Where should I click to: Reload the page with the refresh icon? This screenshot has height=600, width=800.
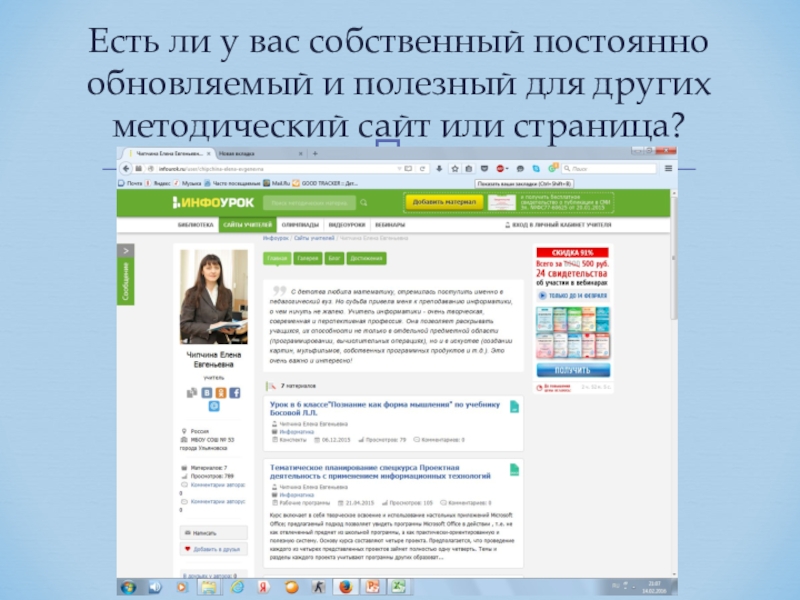[422, 168]
